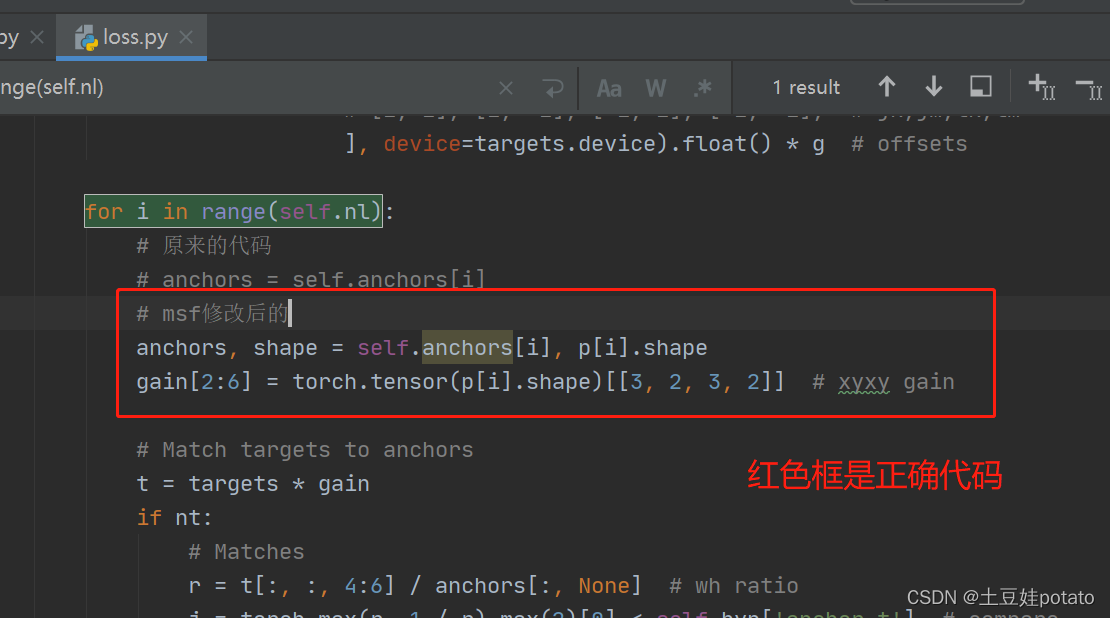
Task: Click the line 'gain[2:6] = torch.tensor'
Action: click(460, 382)
